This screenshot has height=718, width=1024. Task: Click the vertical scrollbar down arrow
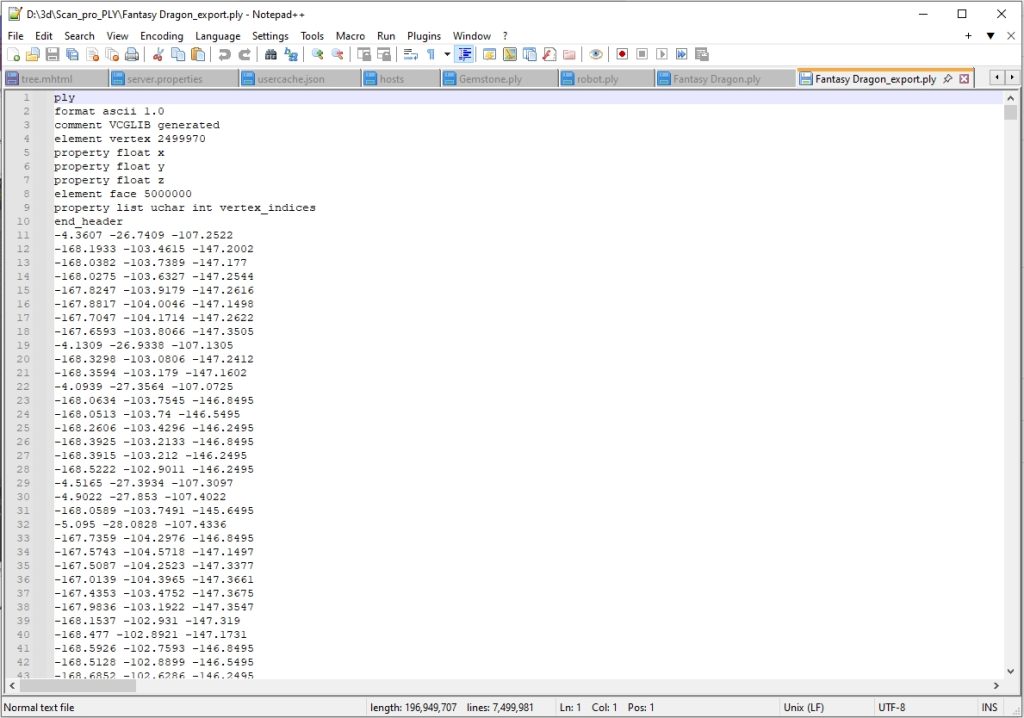tap(1010, 671)
